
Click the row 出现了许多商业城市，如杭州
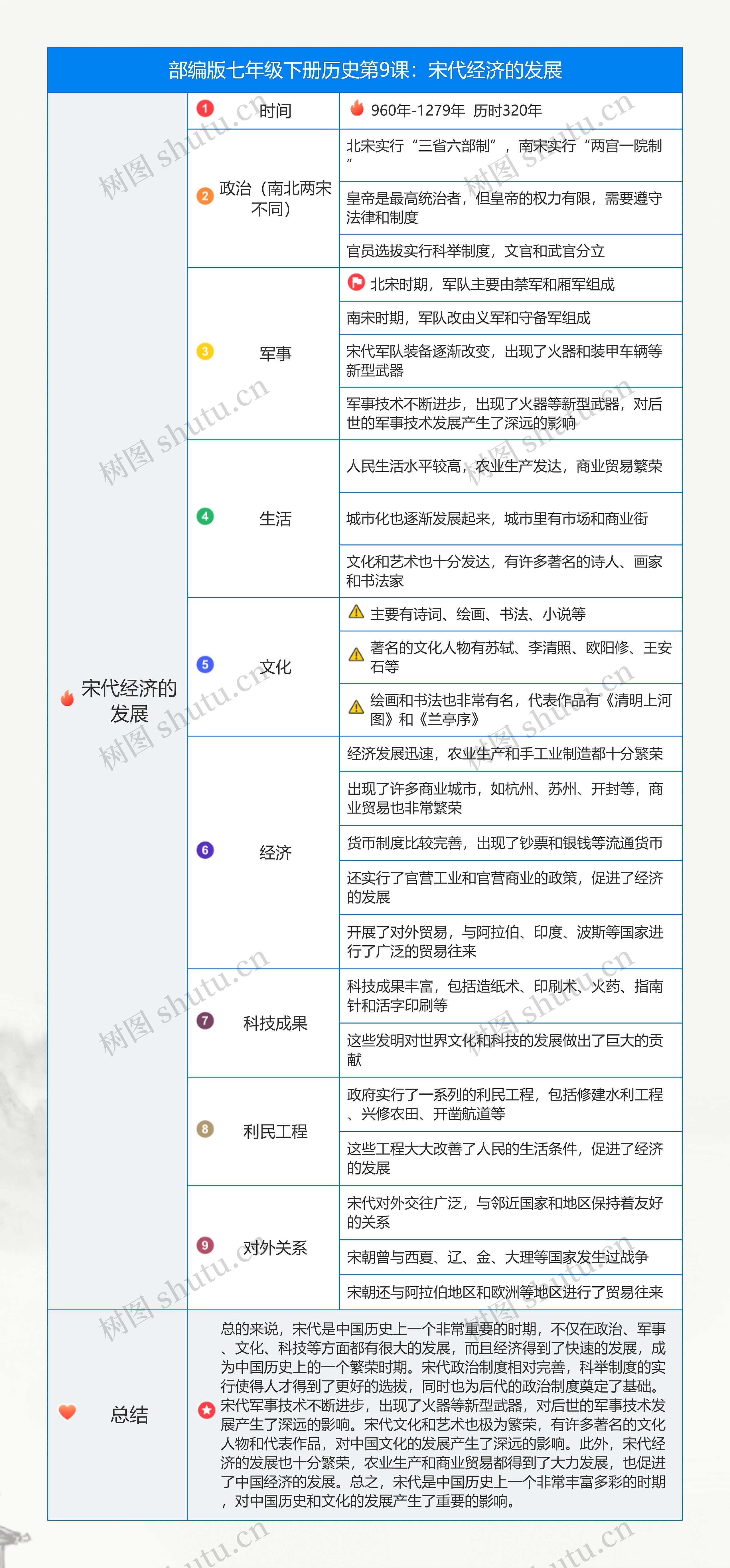click(x=510, y=798)
